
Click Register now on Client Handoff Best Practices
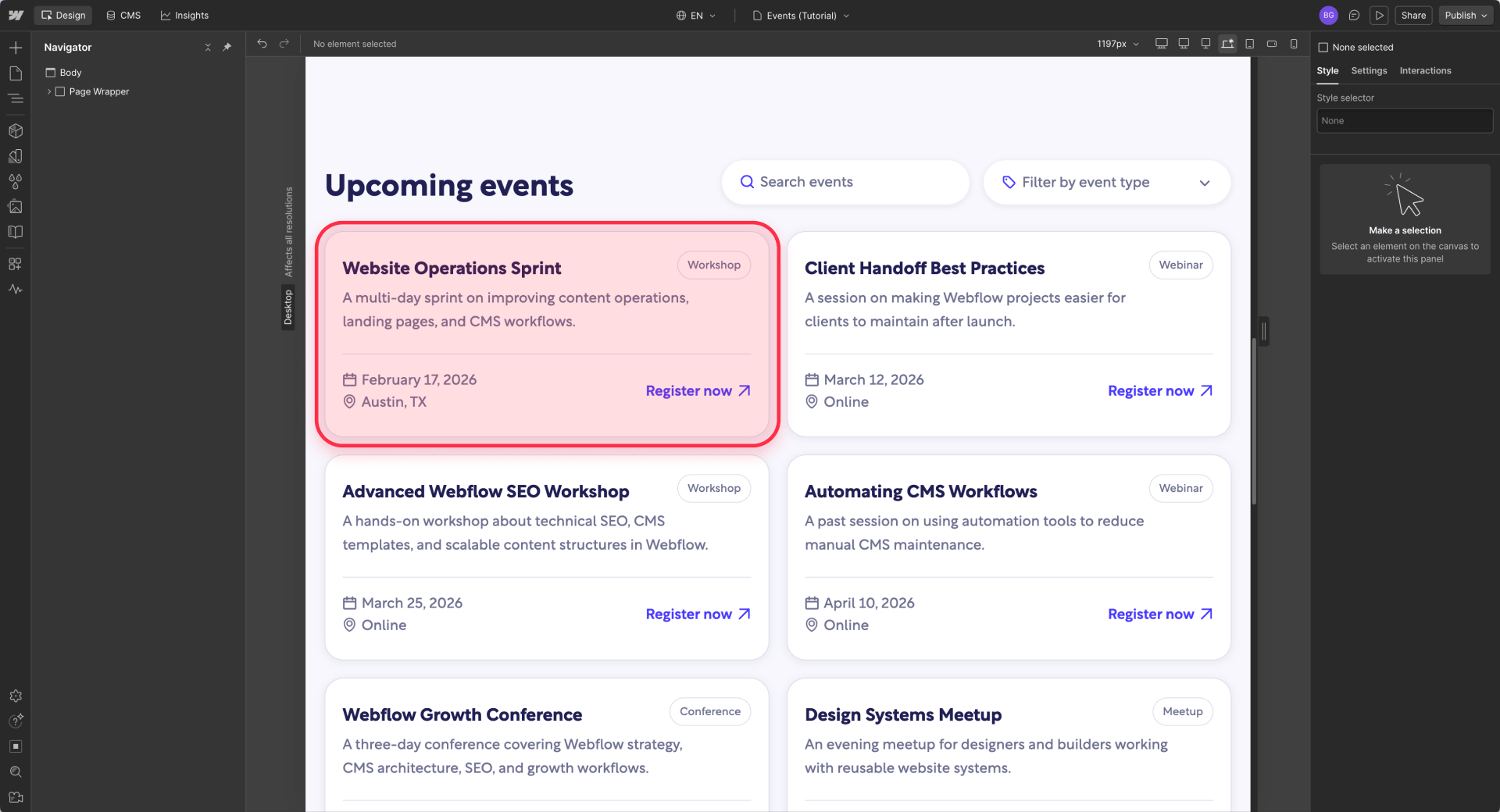pyautogui.click(x=1160, y=391)
